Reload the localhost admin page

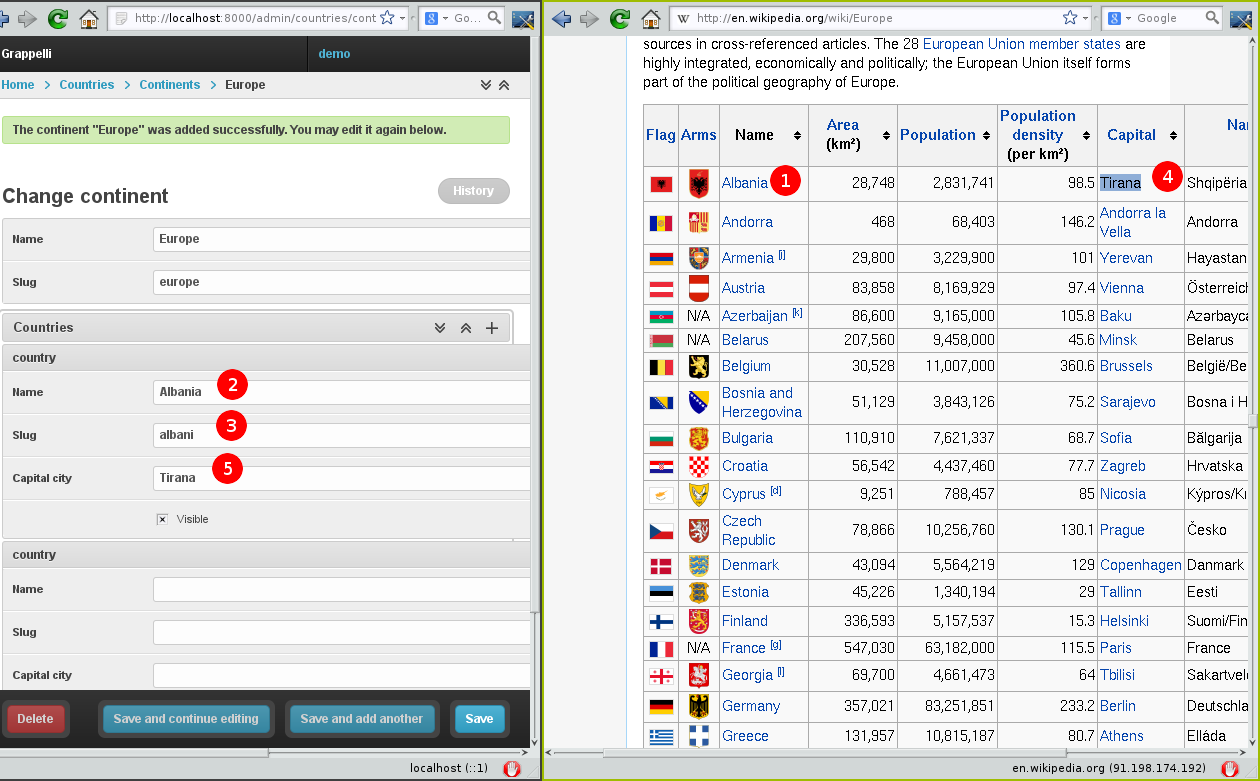coord(58,18)
